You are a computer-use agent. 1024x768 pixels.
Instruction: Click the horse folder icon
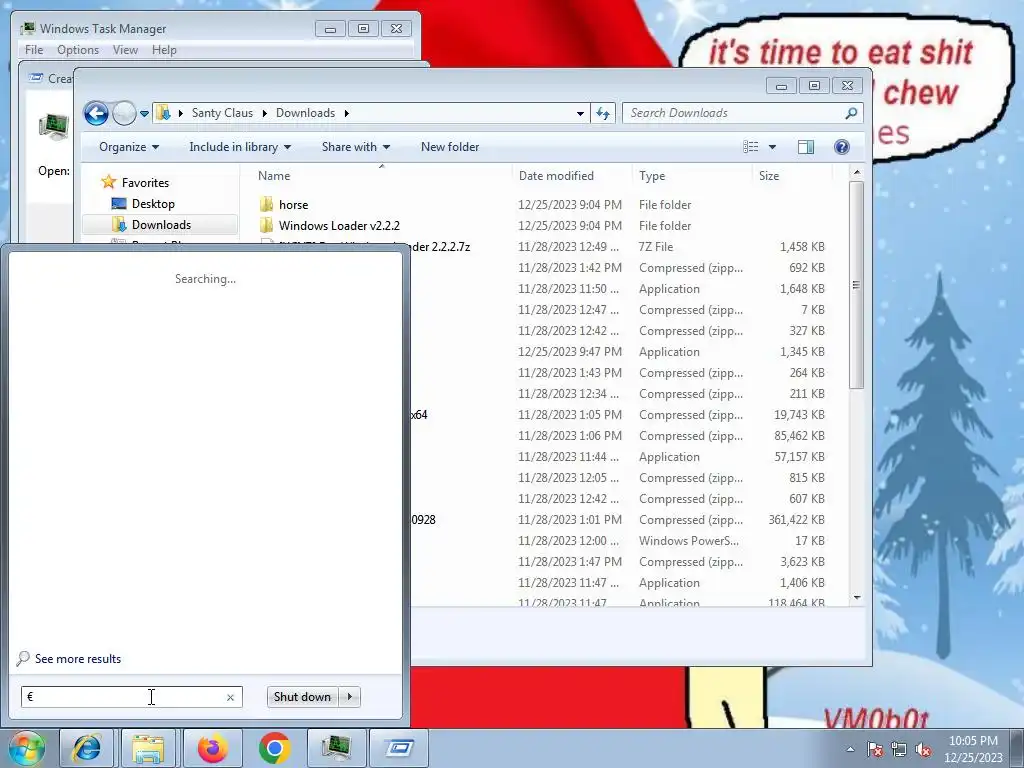click(266, 204)
